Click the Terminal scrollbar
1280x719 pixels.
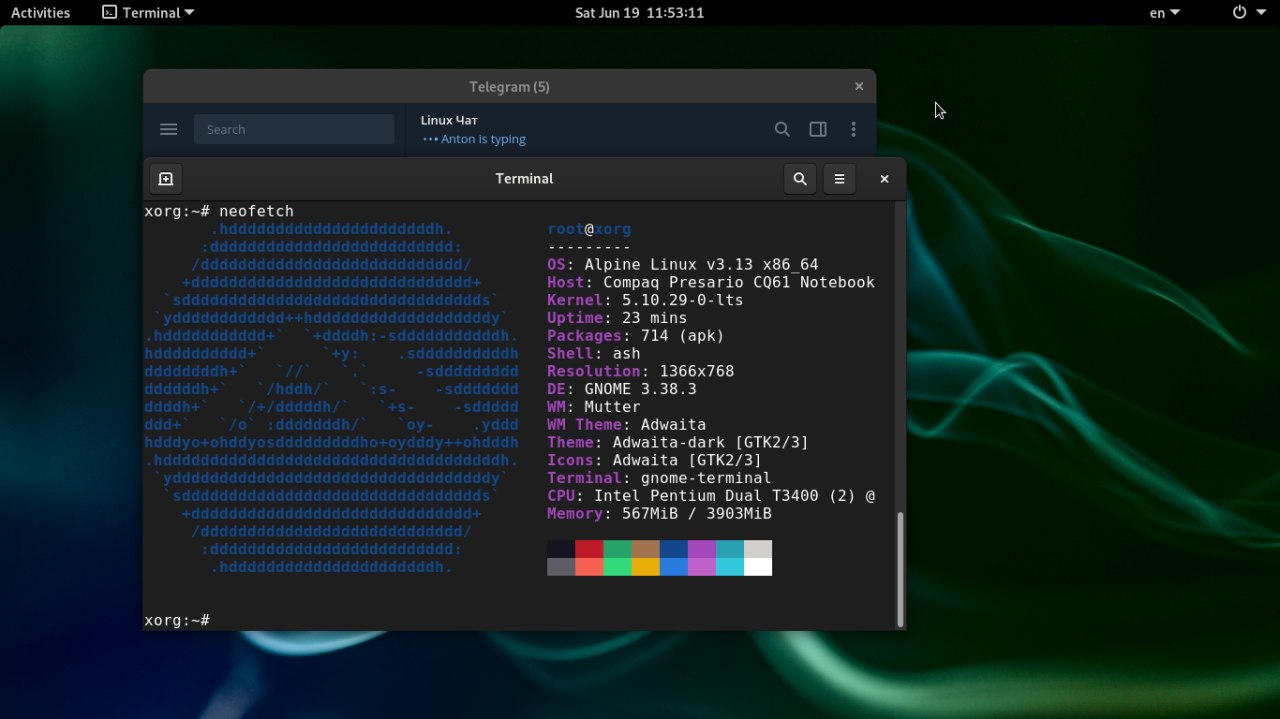pyautogui.click(x=901, y=570)
